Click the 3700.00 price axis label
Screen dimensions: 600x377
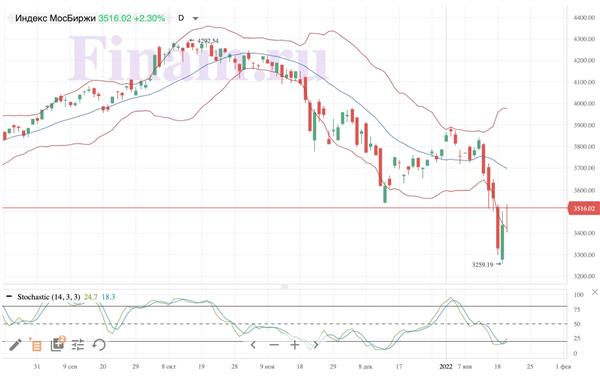click(x=584, y=168)
